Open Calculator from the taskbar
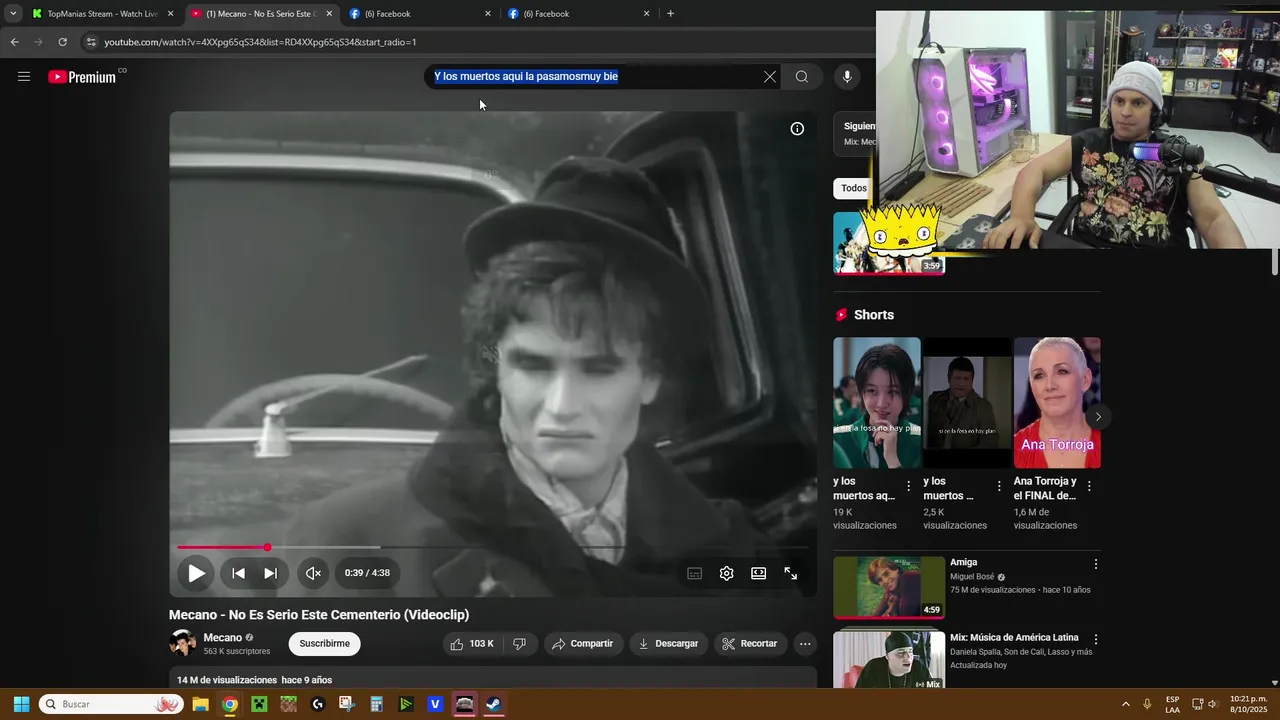The height and width of the screenshot is (720, 1280). [376, 704]
